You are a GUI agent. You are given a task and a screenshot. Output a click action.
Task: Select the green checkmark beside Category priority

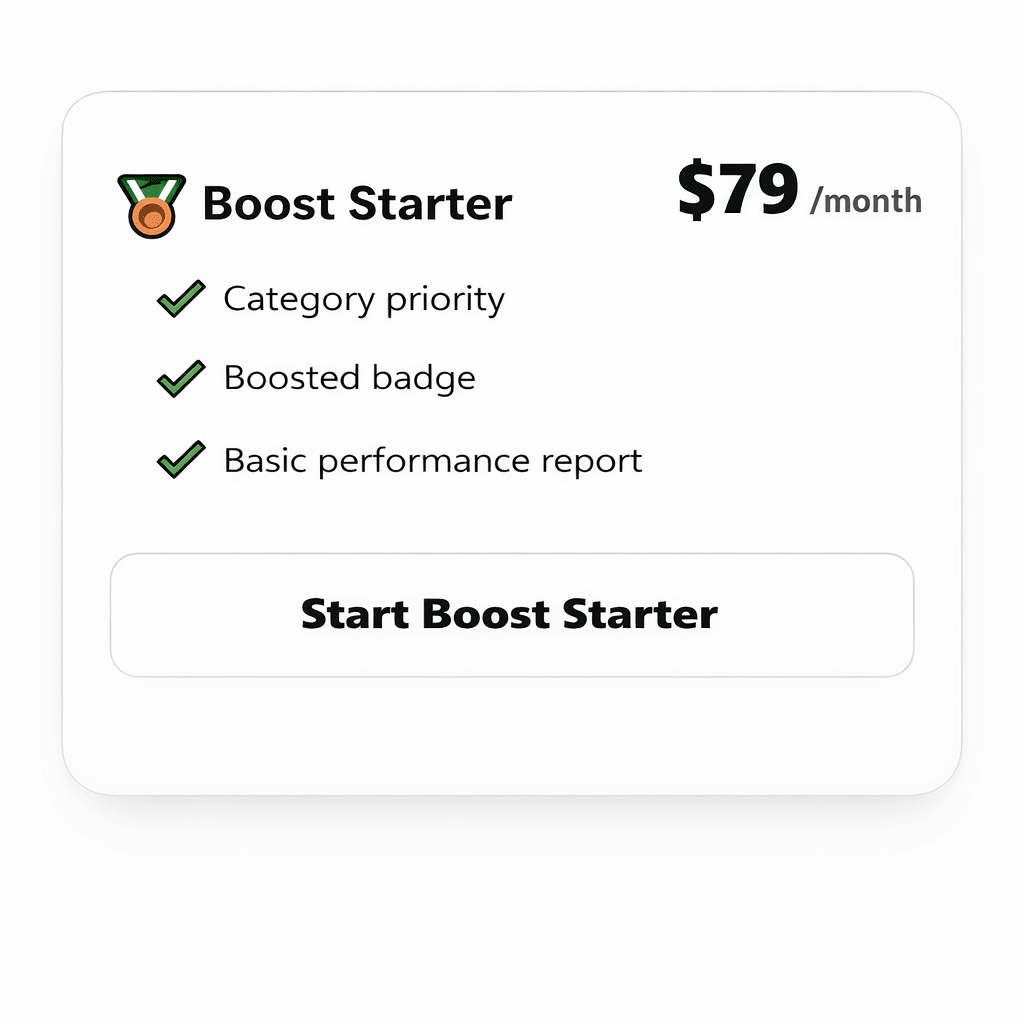click(180, 298)
